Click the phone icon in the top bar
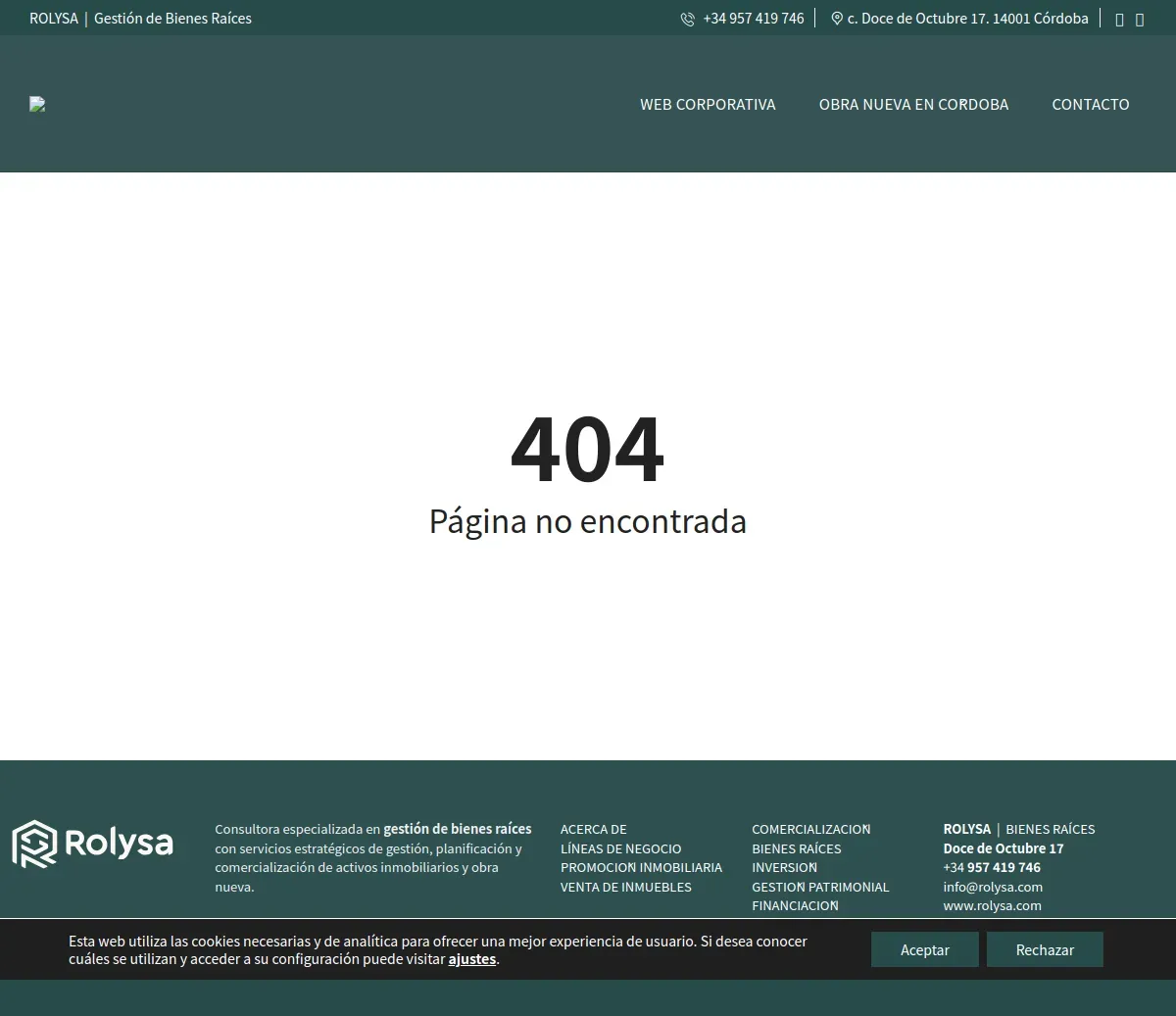This screenshot has height=1016, width=1176. pyautogui.click(x=688, y=19)
